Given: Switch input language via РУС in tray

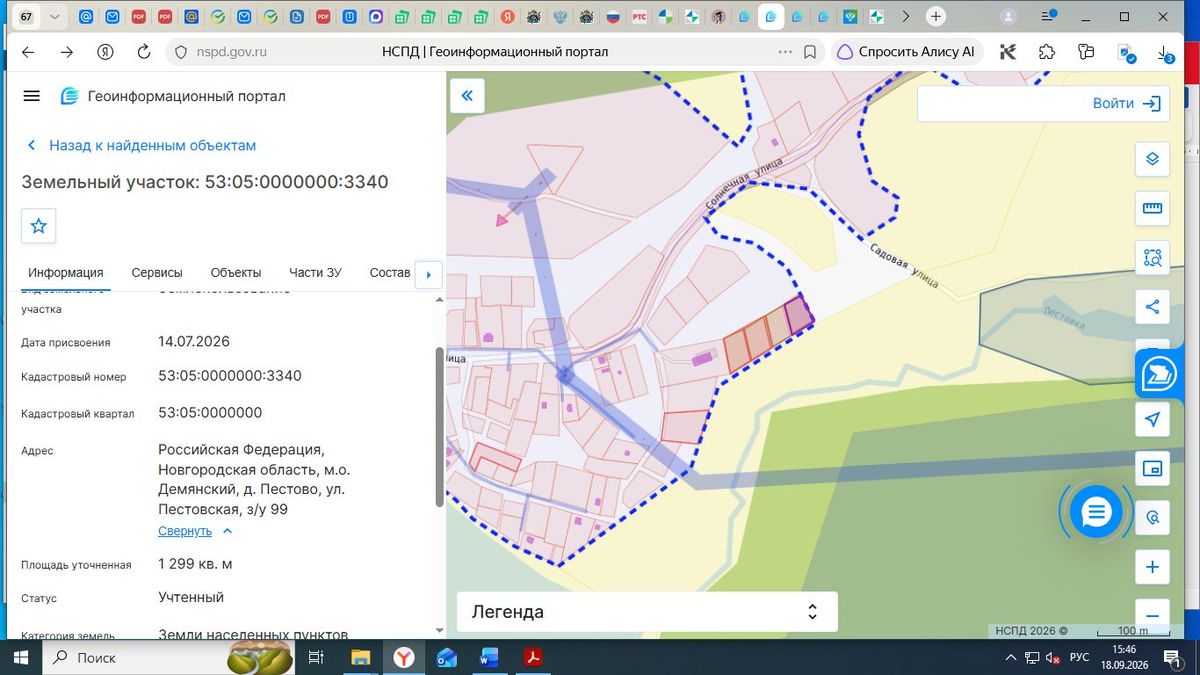Looking at the screenshot, I should pyautogui.click(x=1079, y=657).
